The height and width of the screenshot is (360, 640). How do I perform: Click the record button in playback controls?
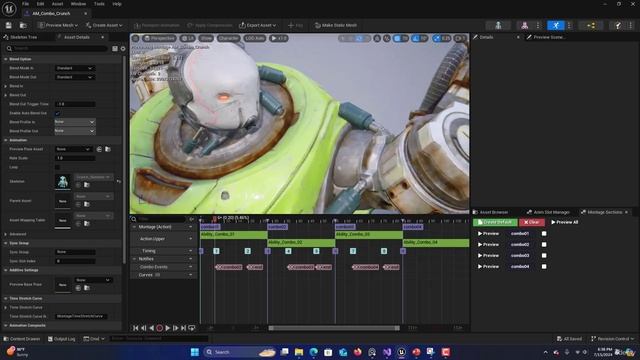[160, 328]
